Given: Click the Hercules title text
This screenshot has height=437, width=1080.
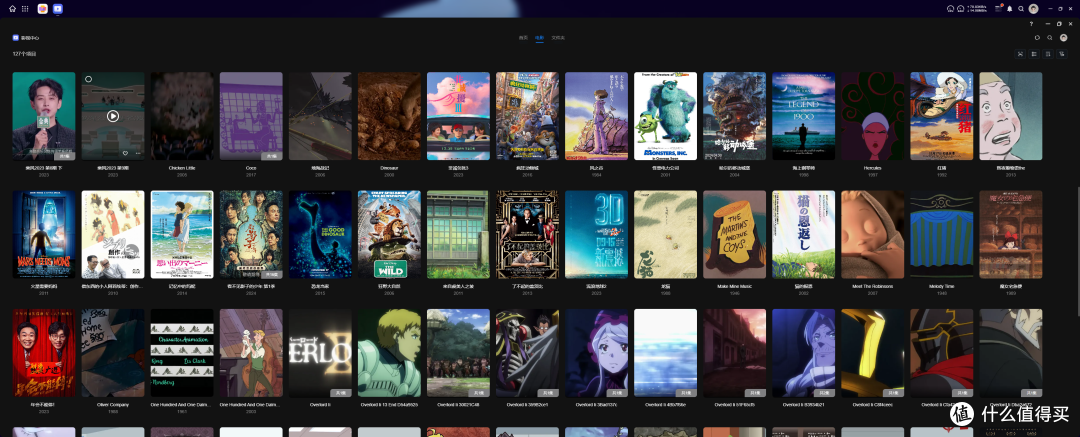Looking at the screenshot, I should tap(873, 167).
